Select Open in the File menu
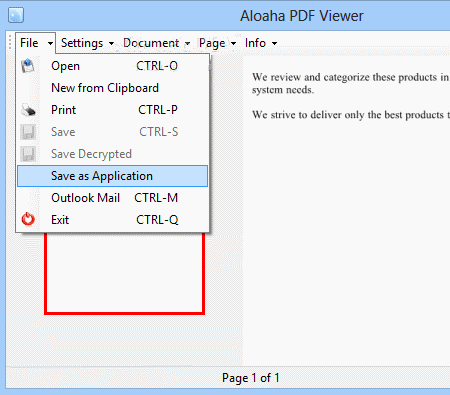The image size is (450, 395). 113,66
